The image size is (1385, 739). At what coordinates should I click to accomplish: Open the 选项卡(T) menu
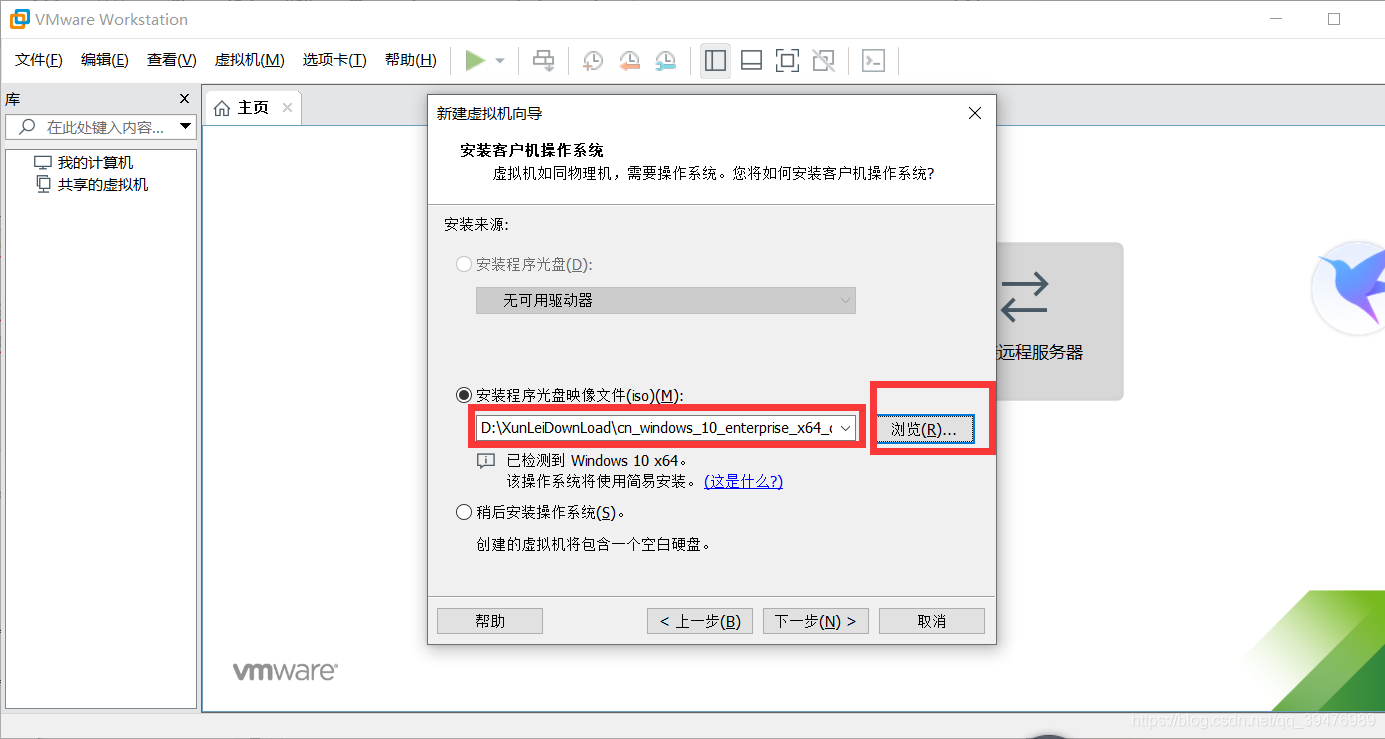tap(335, 60)
